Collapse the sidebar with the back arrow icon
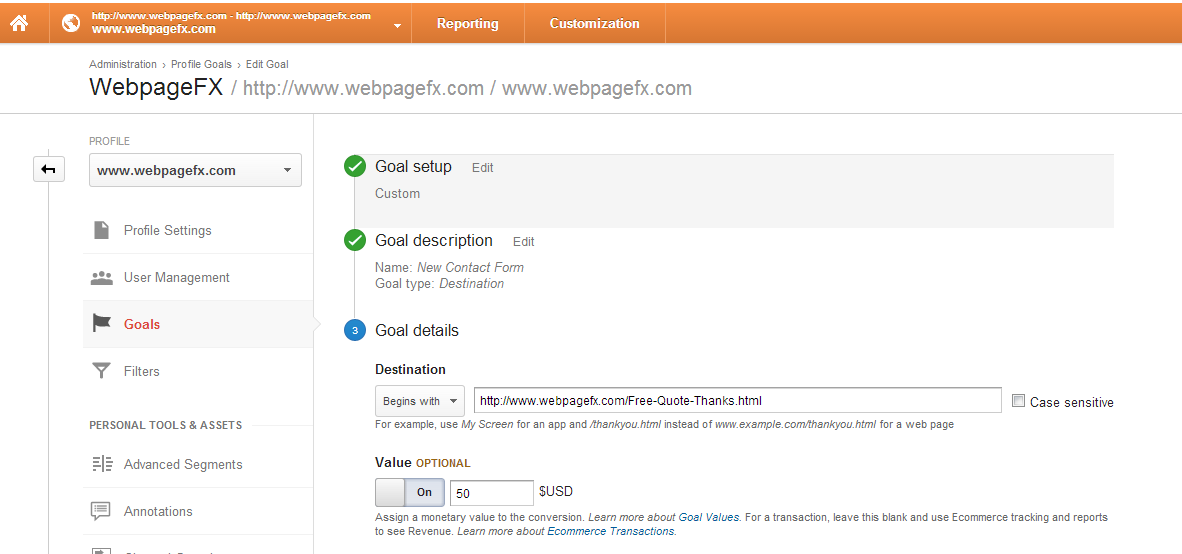 48,170
